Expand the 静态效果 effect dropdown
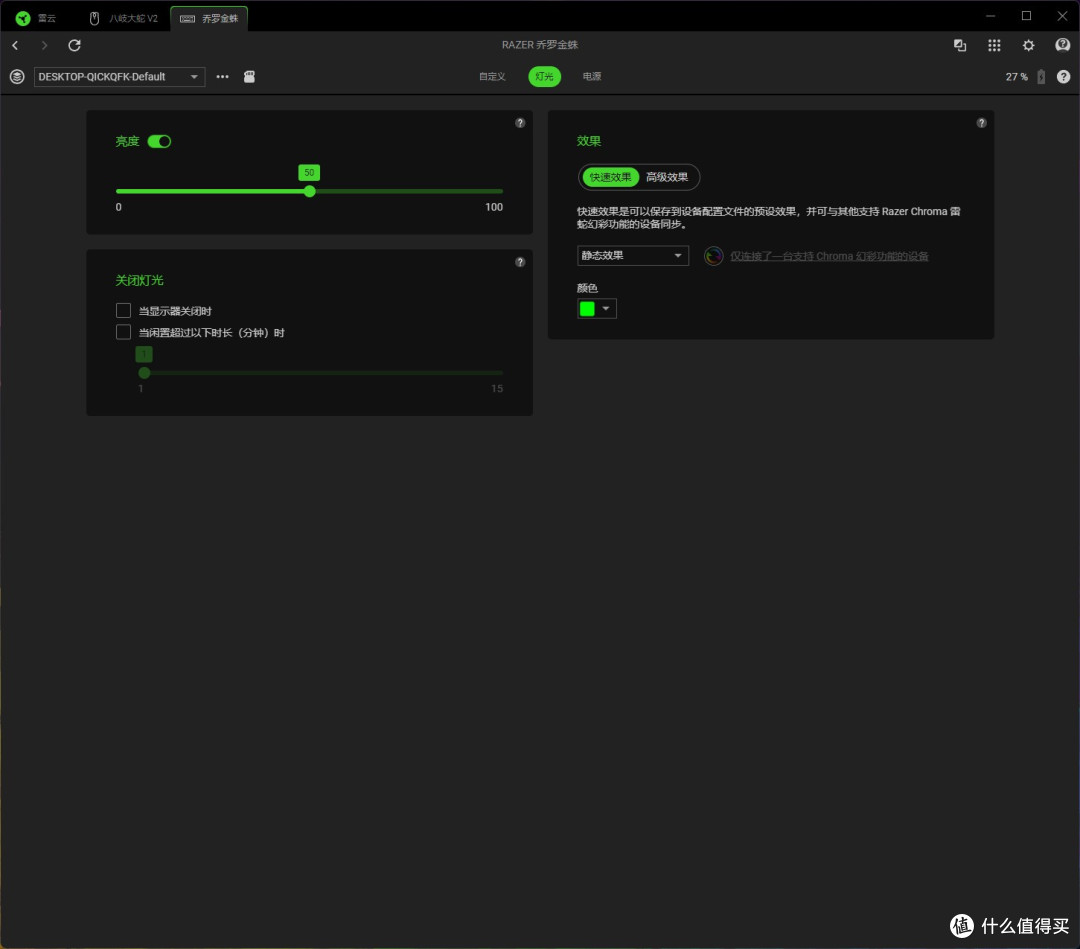 [632, 256]
